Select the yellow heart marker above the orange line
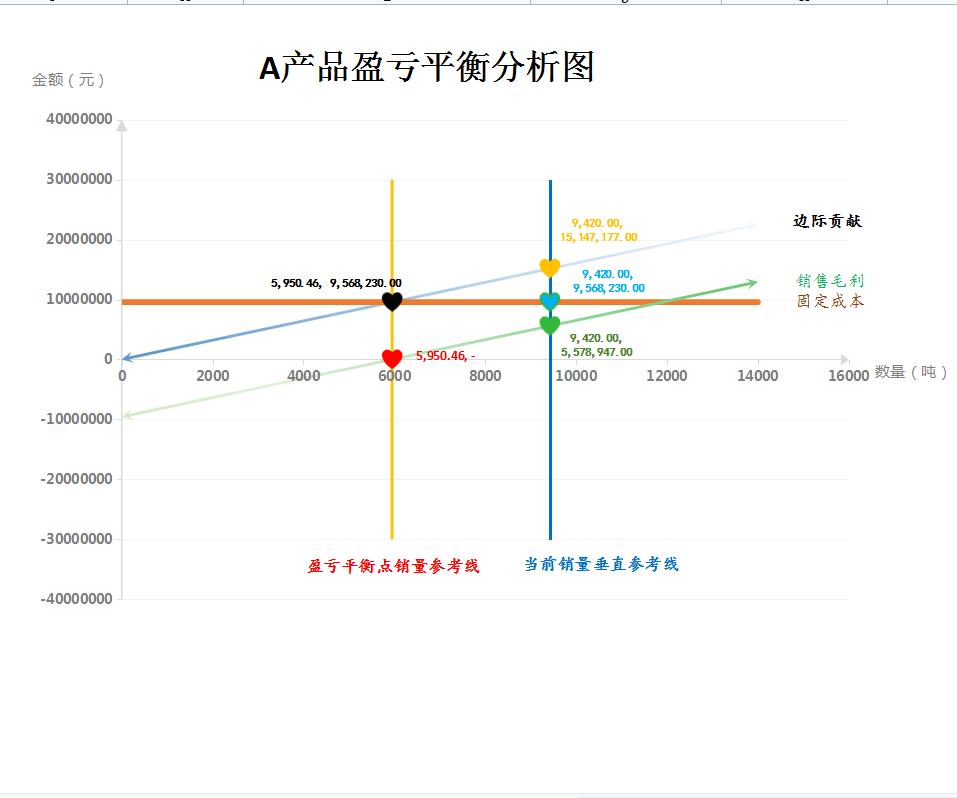 [x=550, y=268]
